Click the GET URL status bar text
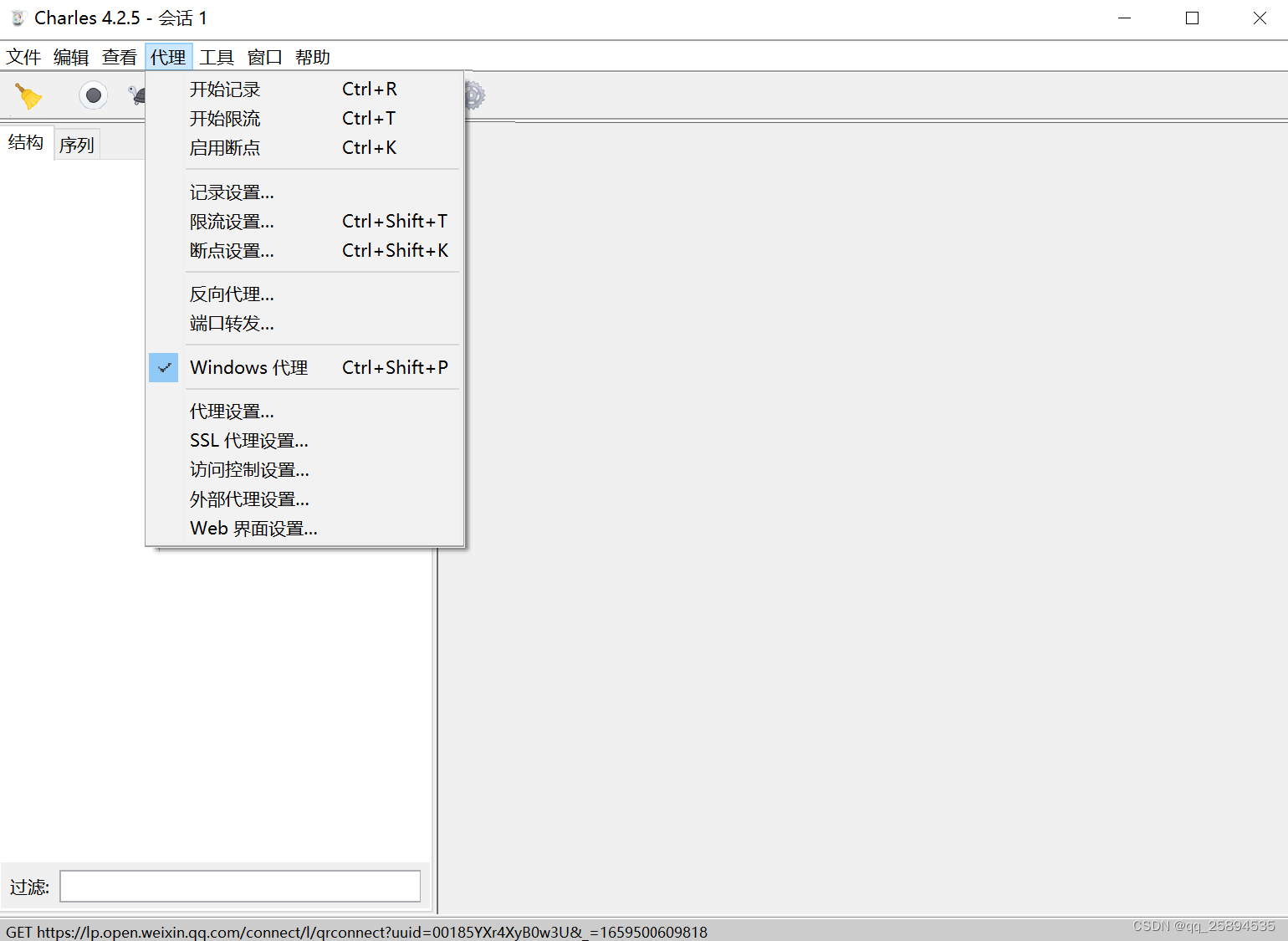The height and width of the screenshot is (941, 1288). coord(357,932)
